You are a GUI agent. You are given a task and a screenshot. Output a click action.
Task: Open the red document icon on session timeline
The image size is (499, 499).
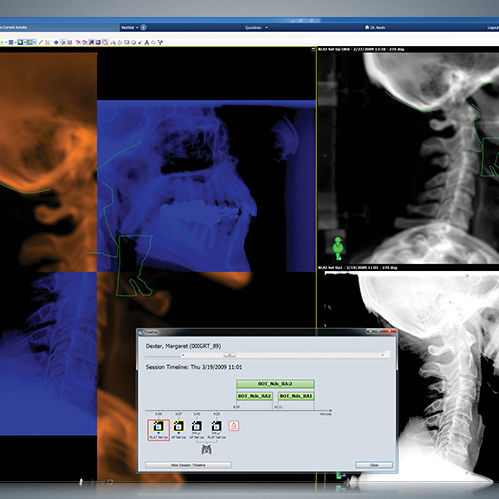[234, 426]
